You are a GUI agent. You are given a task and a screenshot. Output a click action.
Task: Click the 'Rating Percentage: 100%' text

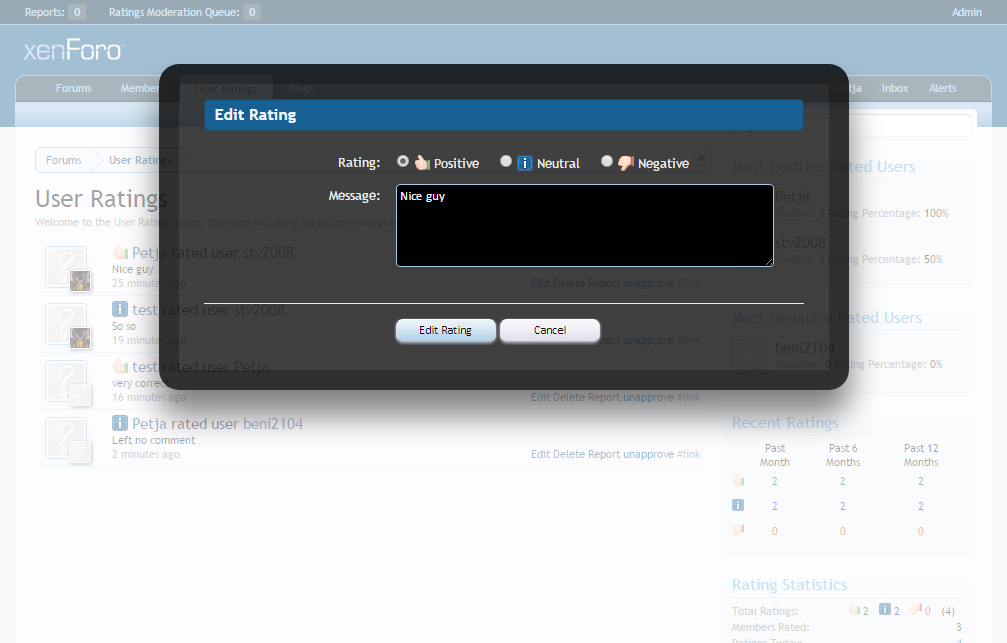888,213
